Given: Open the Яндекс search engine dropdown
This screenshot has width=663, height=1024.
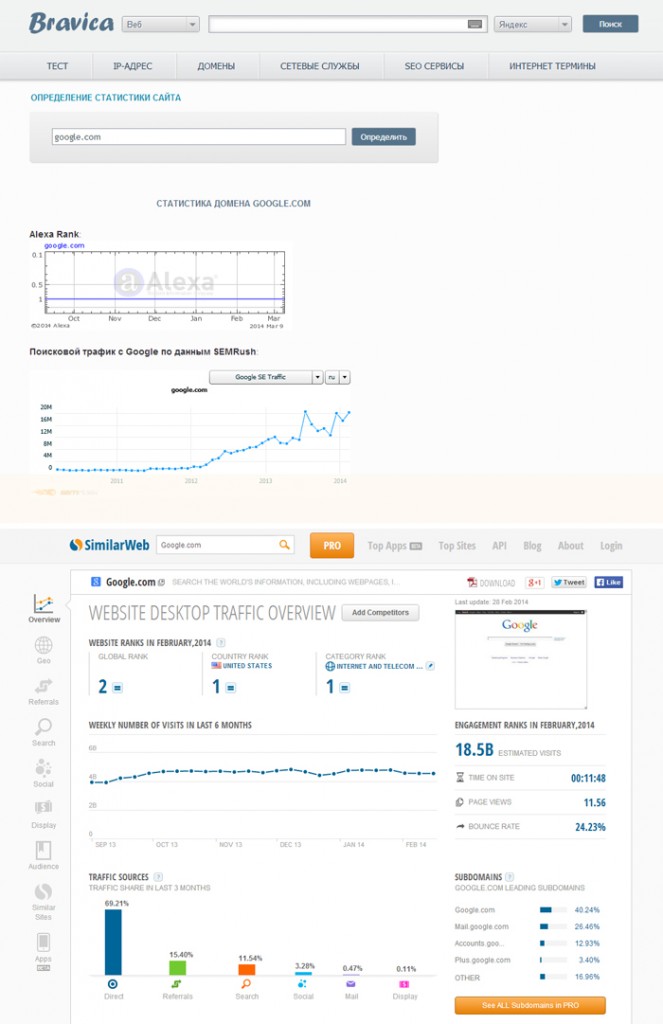Looking at the screenshot, I should [532, 24].
